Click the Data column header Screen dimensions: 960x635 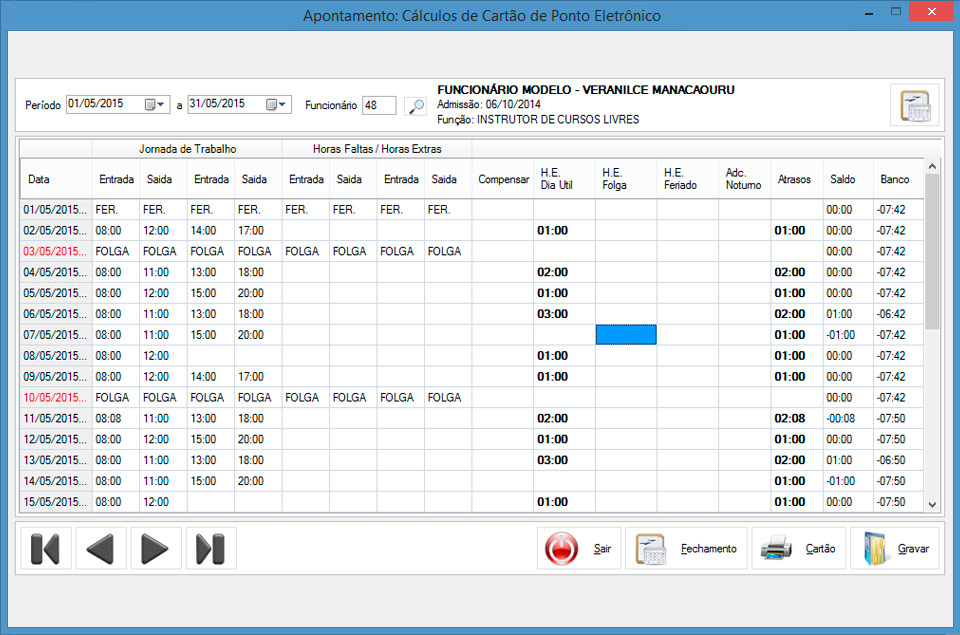(56, 179)
